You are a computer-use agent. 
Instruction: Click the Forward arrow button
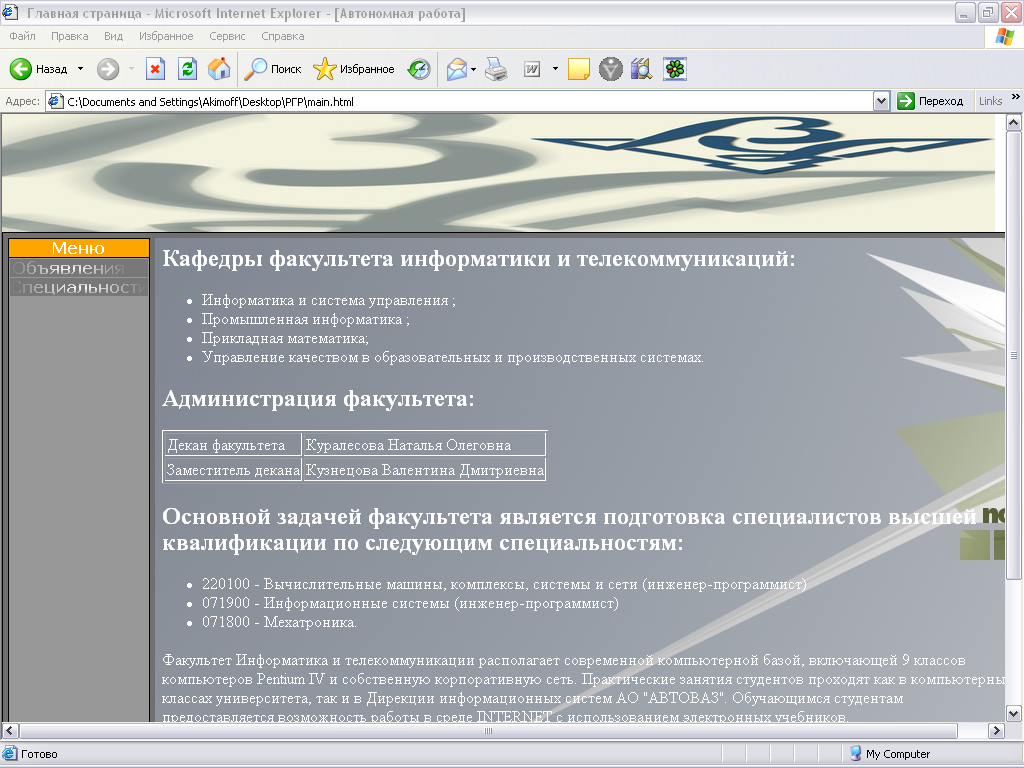[108, 69]
